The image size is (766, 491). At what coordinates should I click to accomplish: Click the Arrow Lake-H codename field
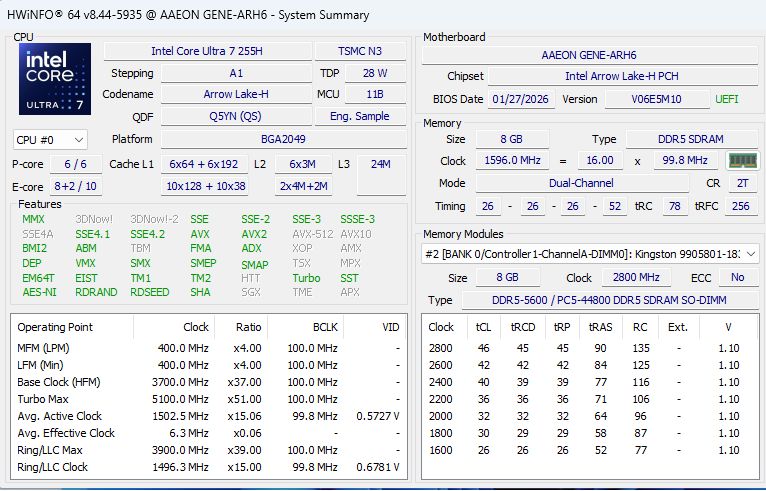click(236, 94)
